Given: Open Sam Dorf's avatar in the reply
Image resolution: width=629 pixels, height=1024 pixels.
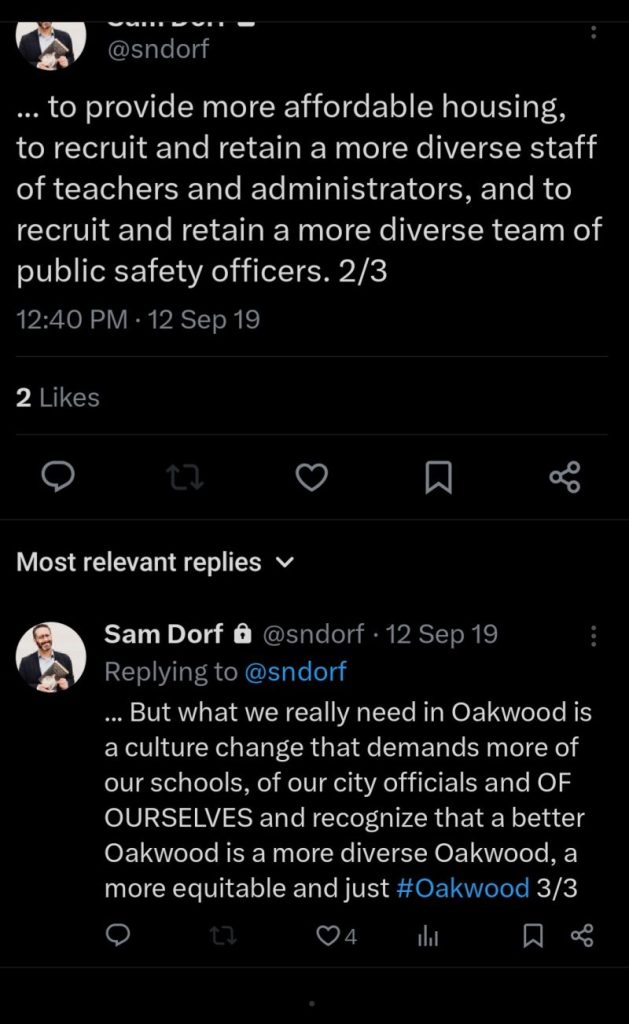Looking at the screenshot, I should click(x=51, y=657).
